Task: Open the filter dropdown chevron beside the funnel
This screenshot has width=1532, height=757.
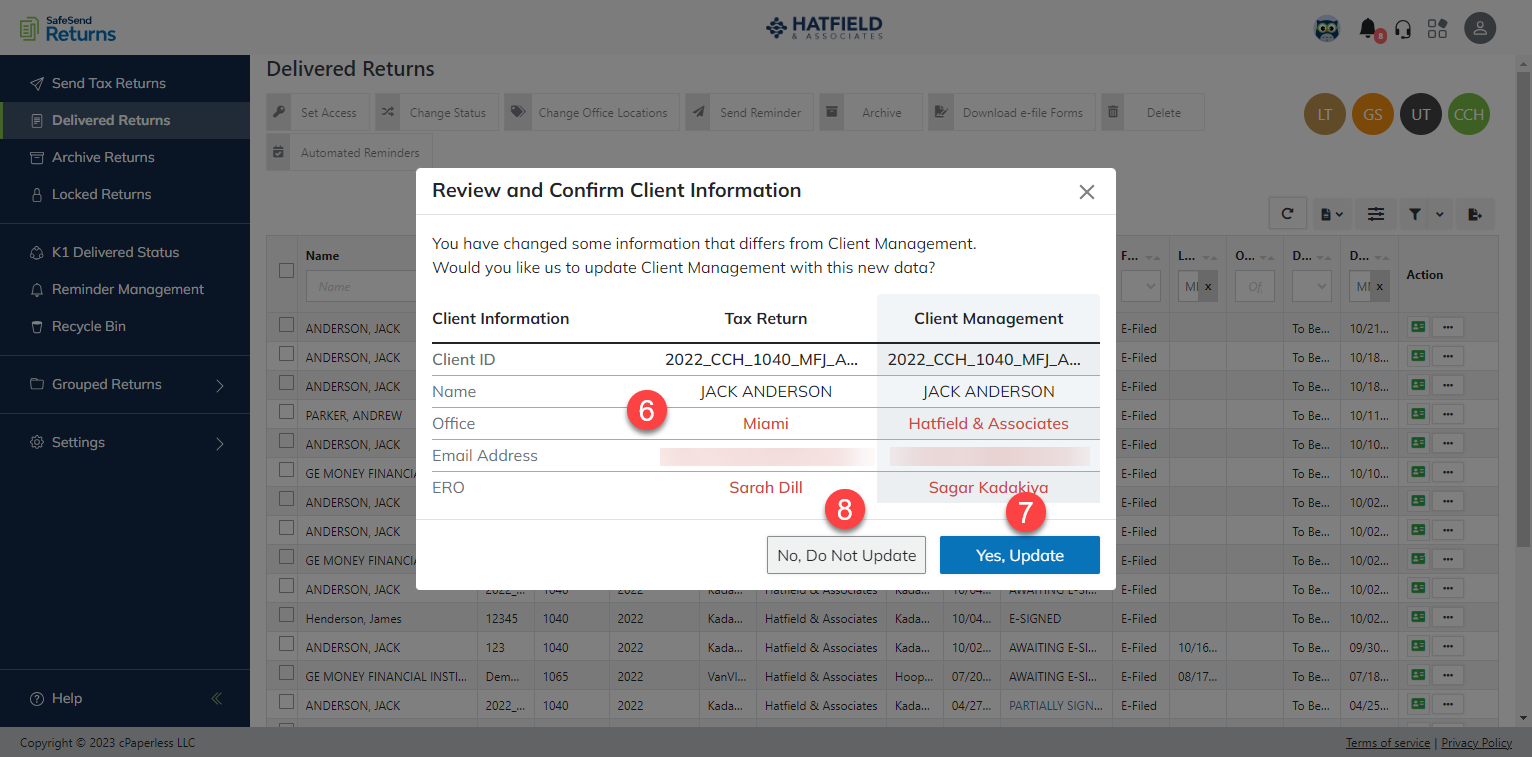Action: click(1440, 213)
